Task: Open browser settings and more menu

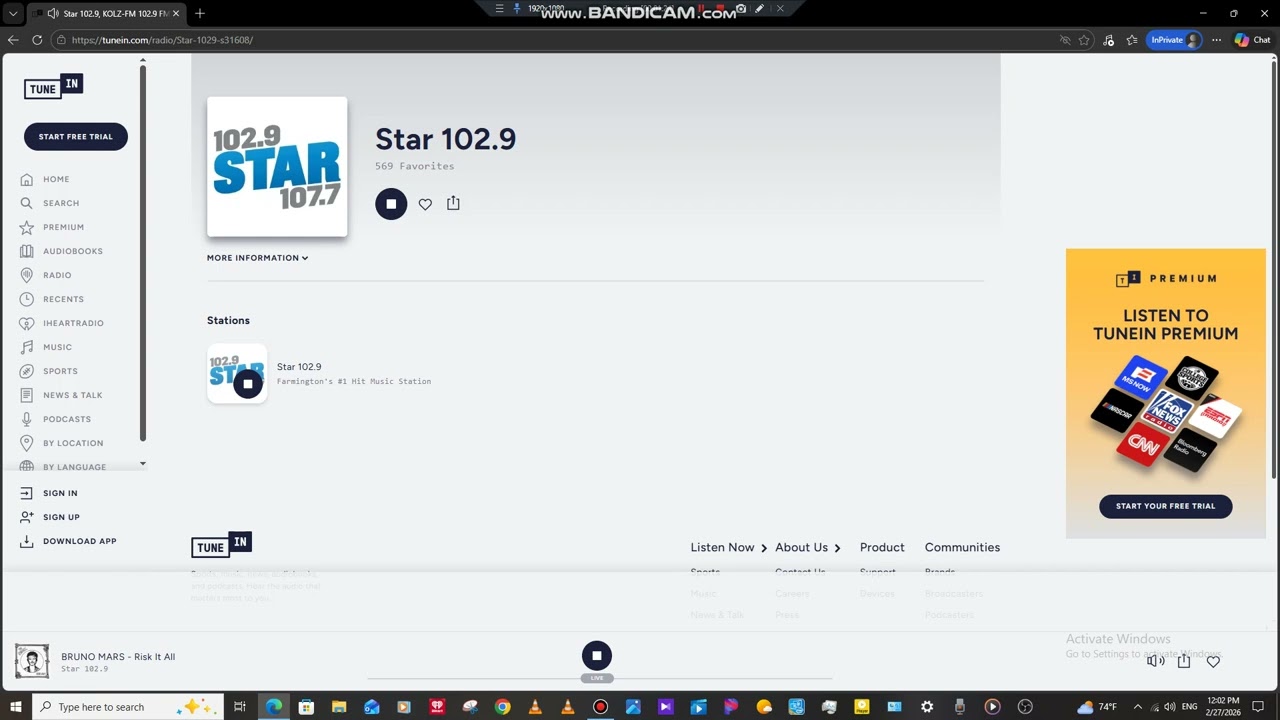Action: tap(1216, 40)
